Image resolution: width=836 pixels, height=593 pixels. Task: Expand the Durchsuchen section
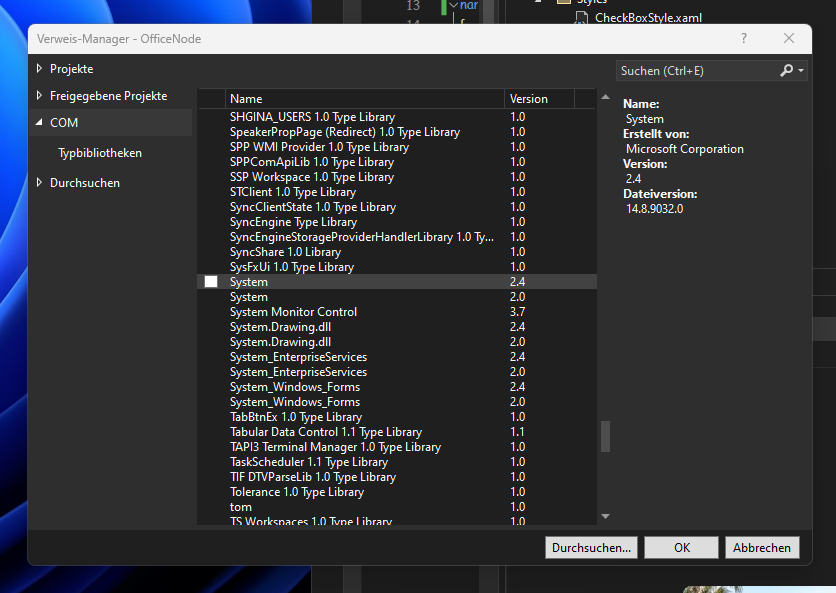point(39,182)
